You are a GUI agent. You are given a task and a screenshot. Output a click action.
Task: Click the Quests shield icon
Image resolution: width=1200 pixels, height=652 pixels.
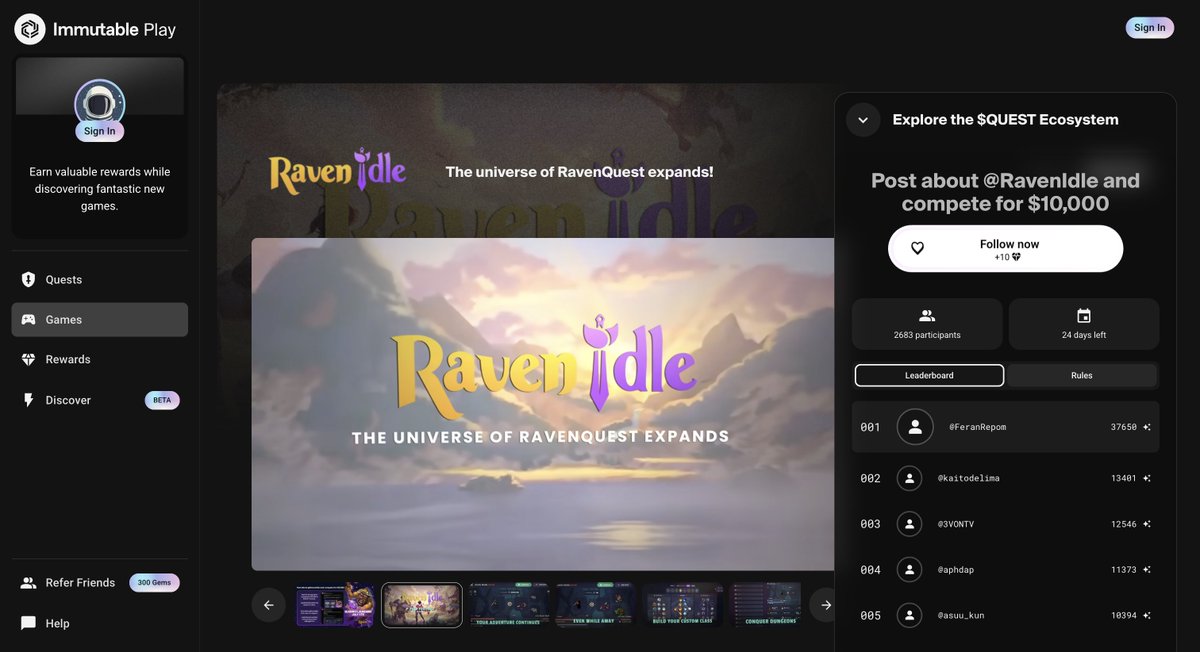click(28, 280)
